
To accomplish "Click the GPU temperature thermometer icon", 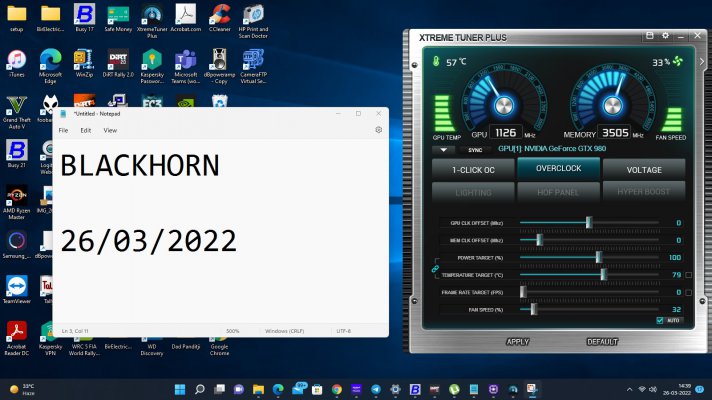I will (x=436, y=61).
